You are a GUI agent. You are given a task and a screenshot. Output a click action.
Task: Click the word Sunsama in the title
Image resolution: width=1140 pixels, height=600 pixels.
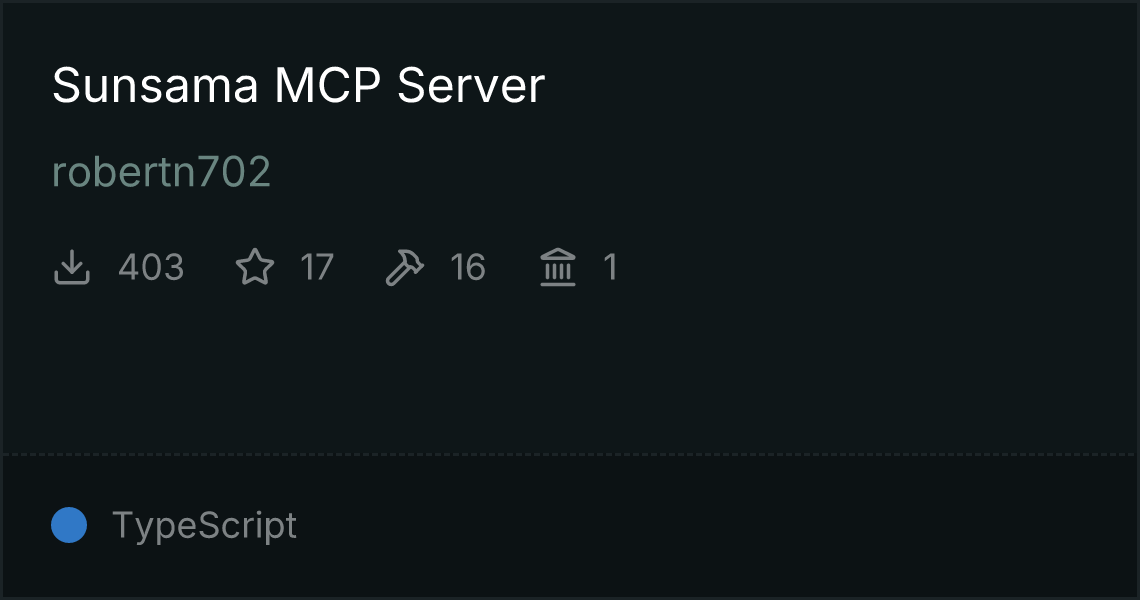click(155, 85)
